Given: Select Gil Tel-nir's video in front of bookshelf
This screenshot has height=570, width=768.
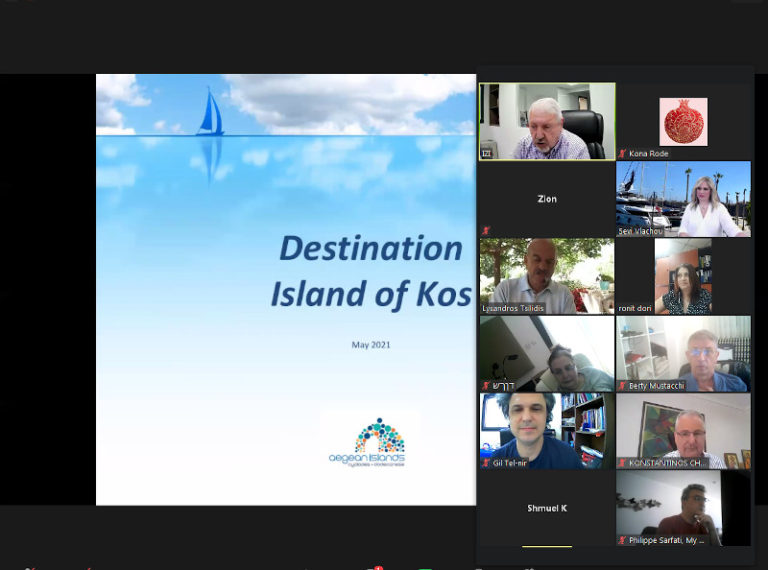Looking at the screenshot, I should pos(547,429).
